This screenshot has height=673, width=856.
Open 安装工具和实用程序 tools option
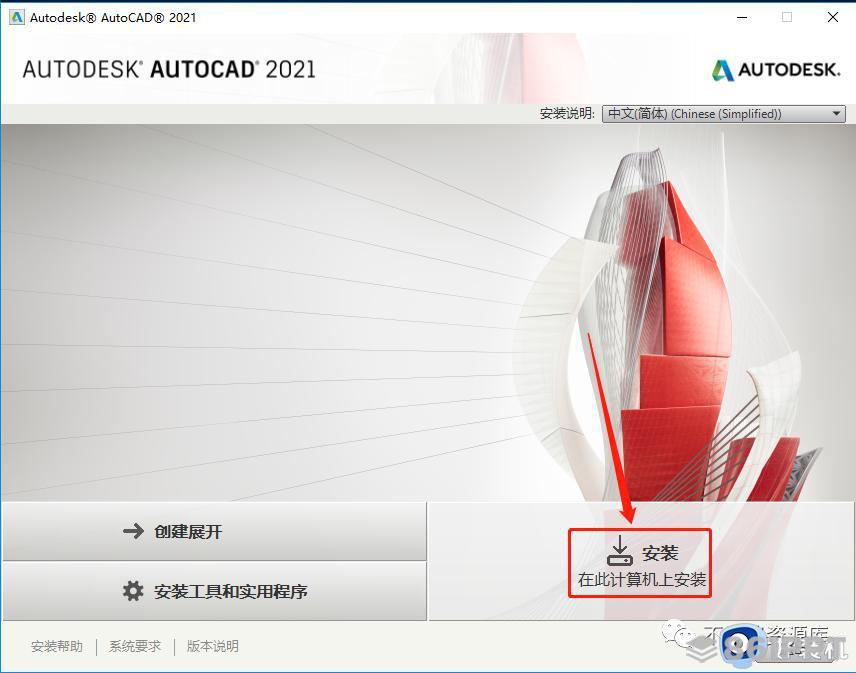pyautogui.click(x=214, y=591)
